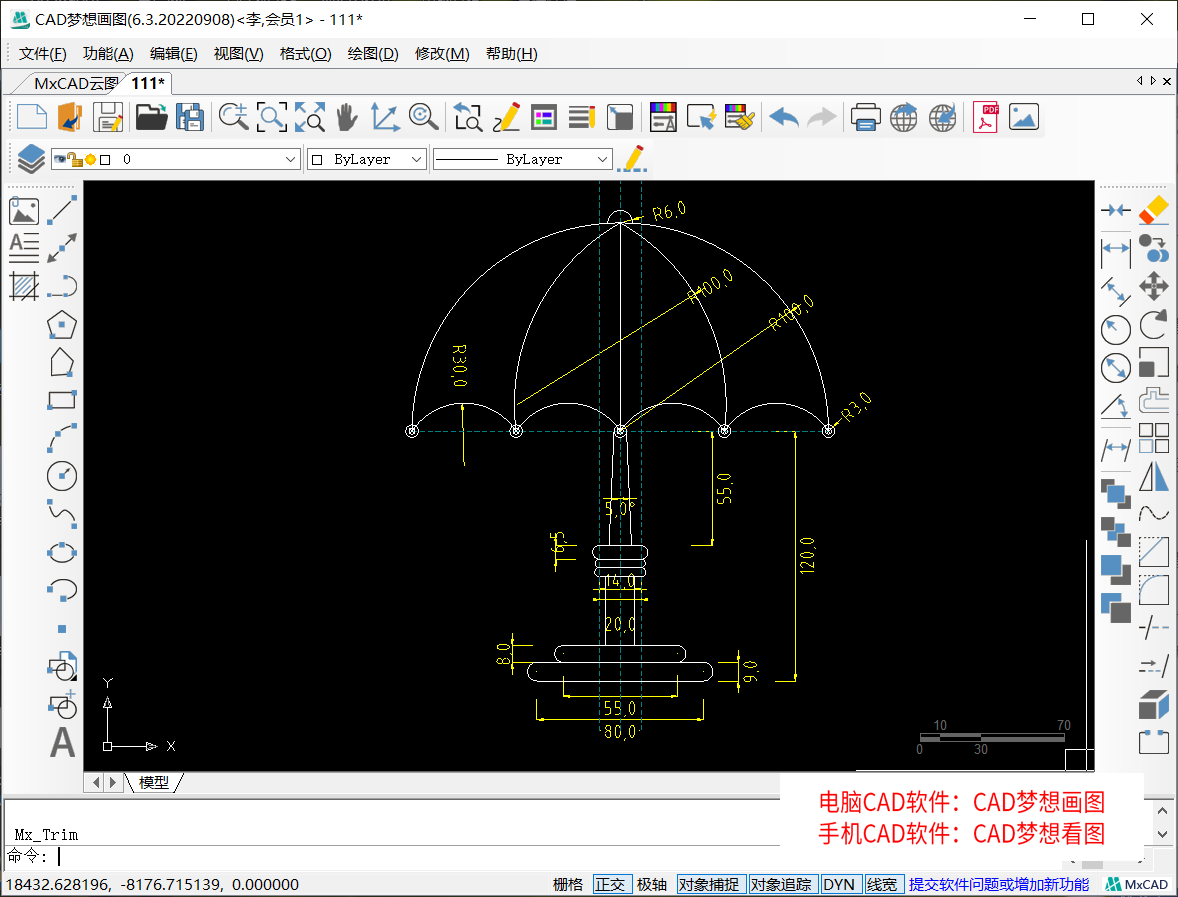Select the Ellipse drawing tool
1178x897 pixels.
click(x=62, y=552)
